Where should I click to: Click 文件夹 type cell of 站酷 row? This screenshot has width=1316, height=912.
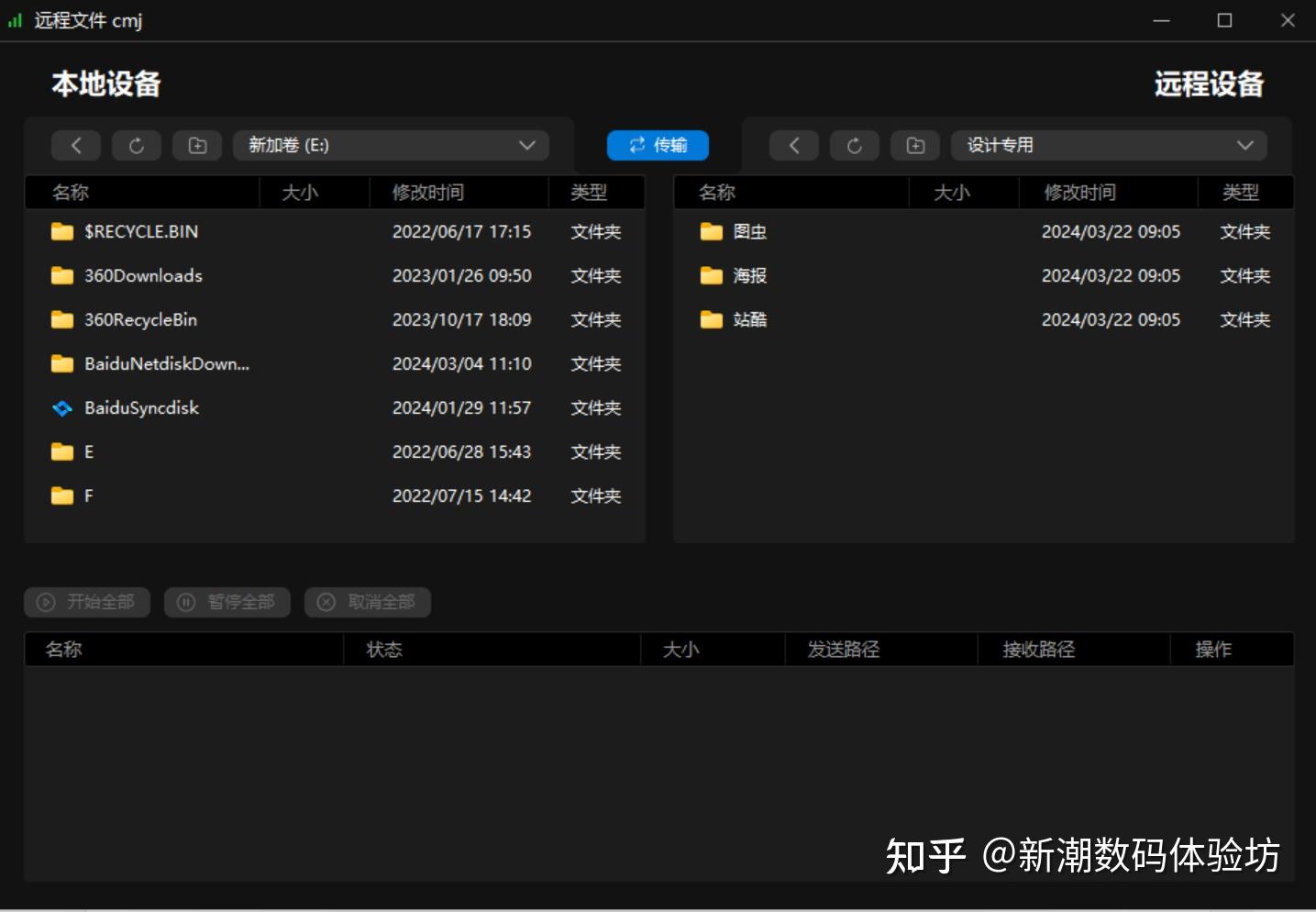tap(1244, 319)
